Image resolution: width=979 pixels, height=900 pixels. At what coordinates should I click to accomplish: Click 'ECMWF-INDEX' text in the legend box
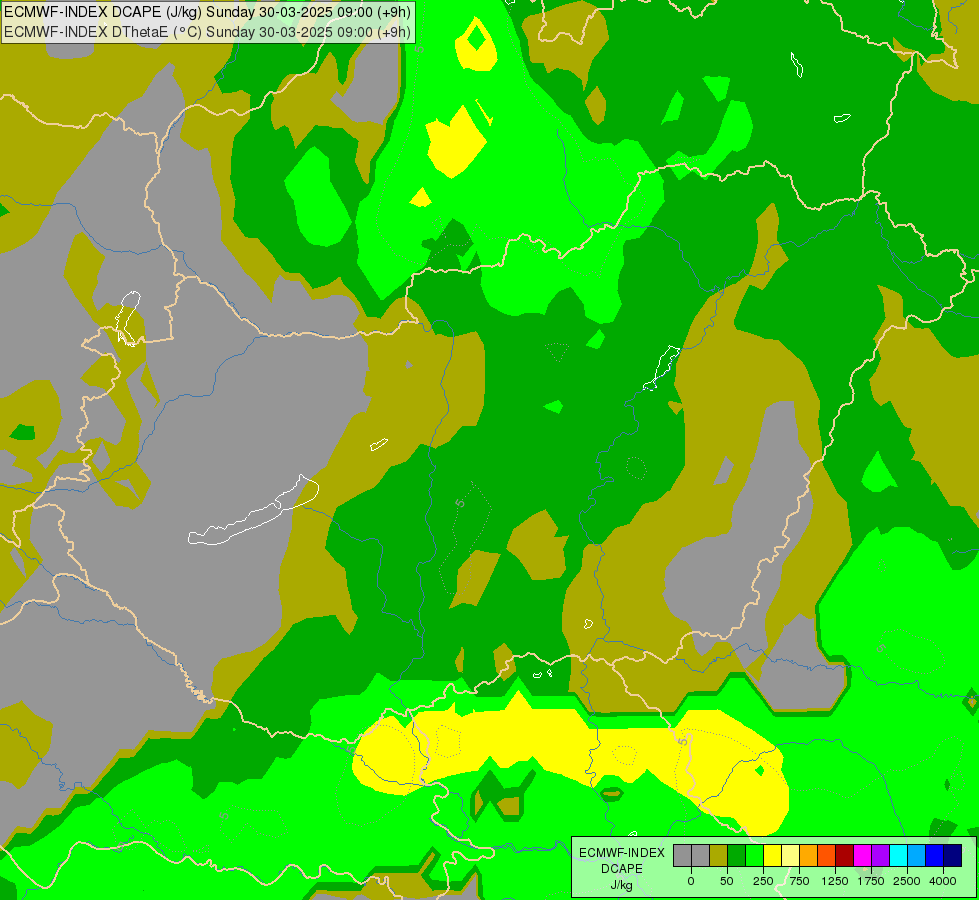click(x=622, y=853)
